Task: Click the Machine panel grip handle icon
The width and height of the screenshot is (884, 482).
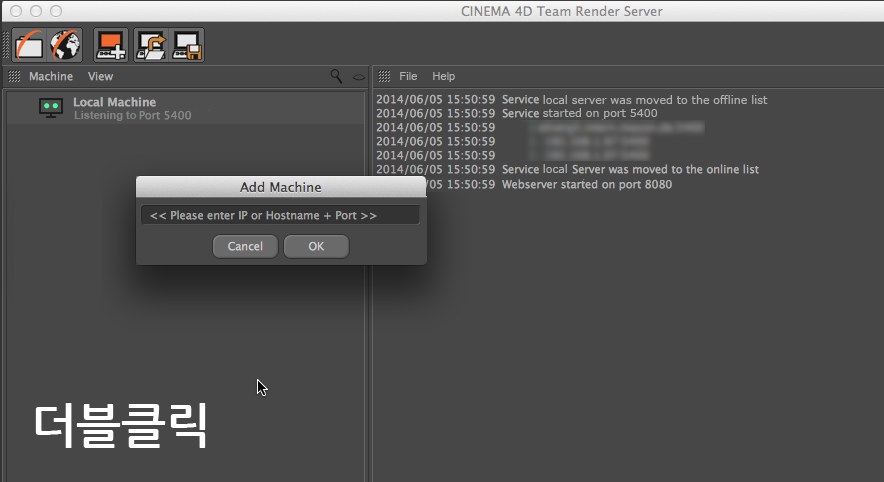Action: 15,76
